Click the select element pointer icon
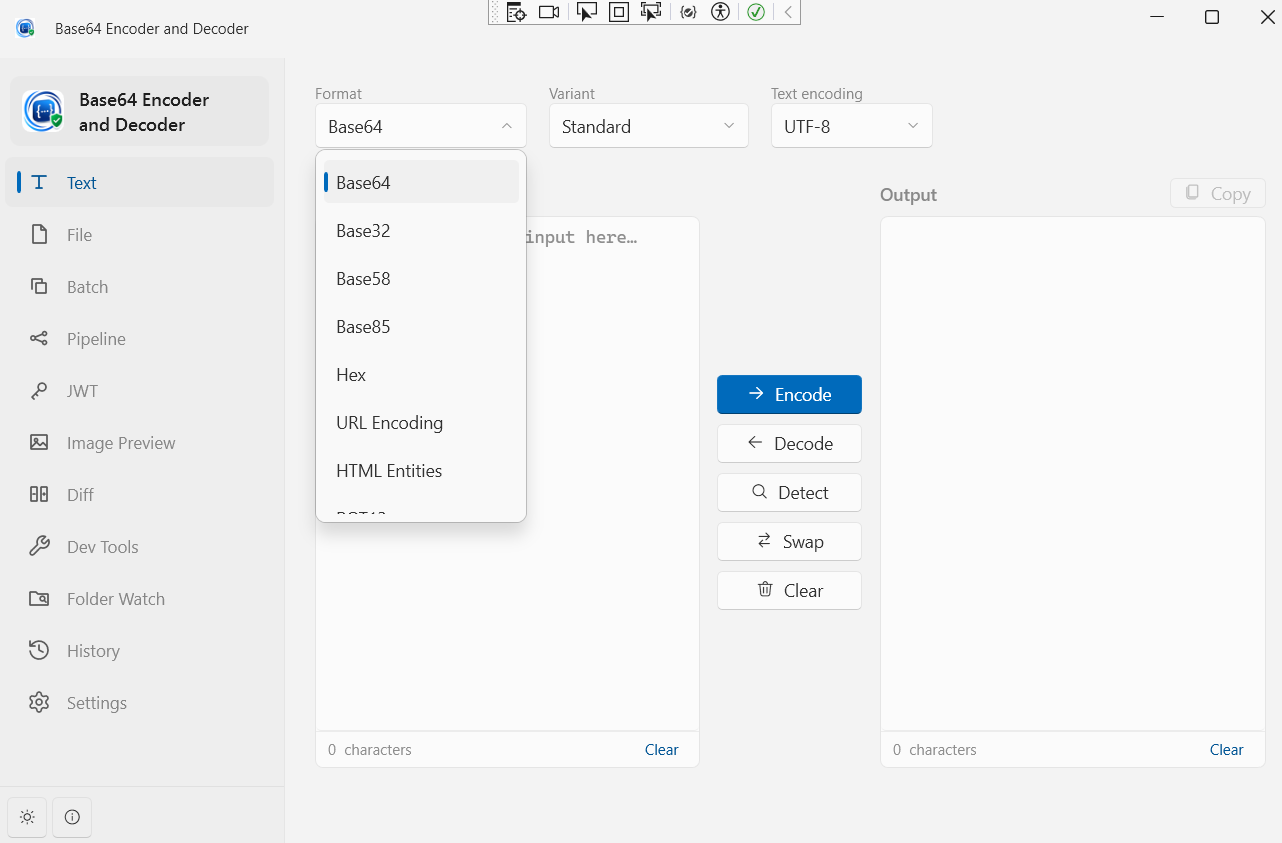The image size is (1282, 843). (587, 12)
